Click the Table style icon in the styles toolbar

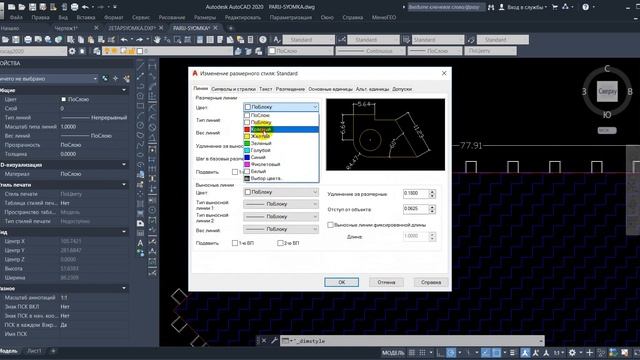tap(406, 40)
